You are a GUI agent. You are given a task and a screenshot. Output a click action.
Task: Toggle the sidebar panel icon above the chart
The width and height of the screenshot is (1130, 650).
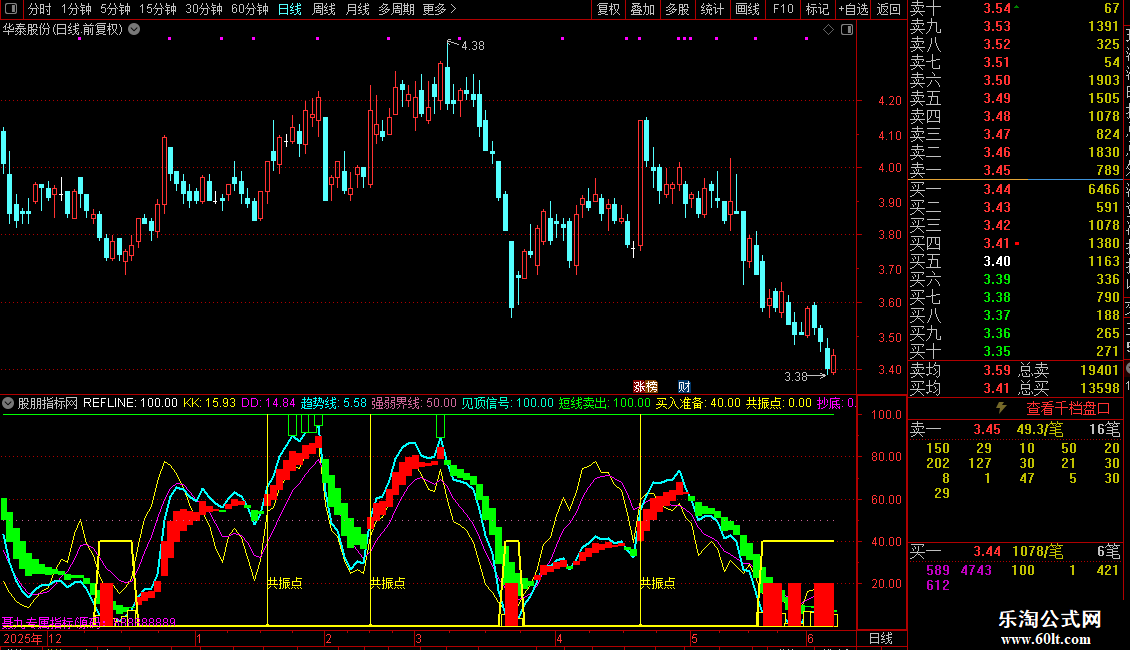pyautogui.click(x=847, y=30)
